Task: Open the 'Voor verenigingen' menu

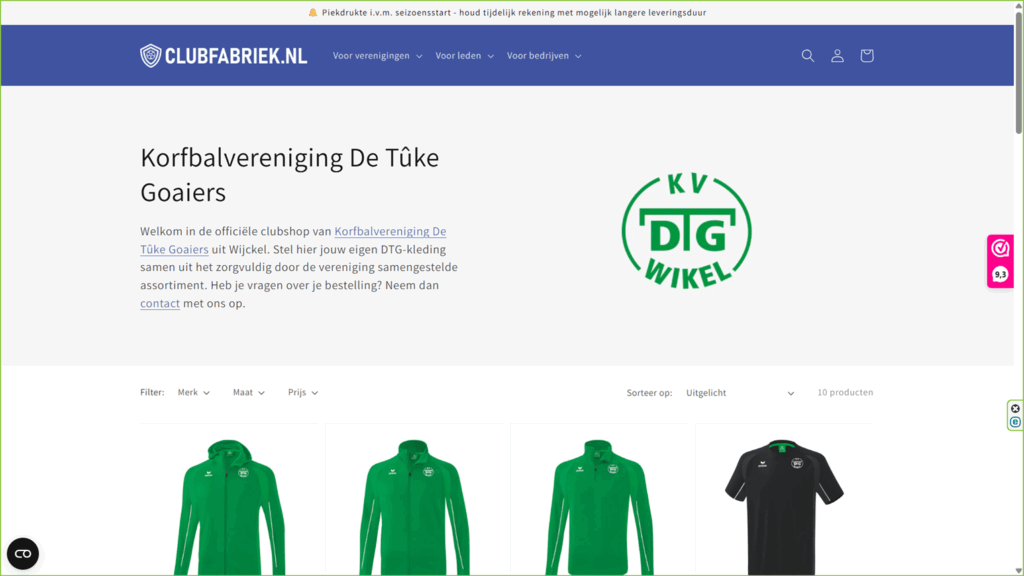Action: coord(377,56)
